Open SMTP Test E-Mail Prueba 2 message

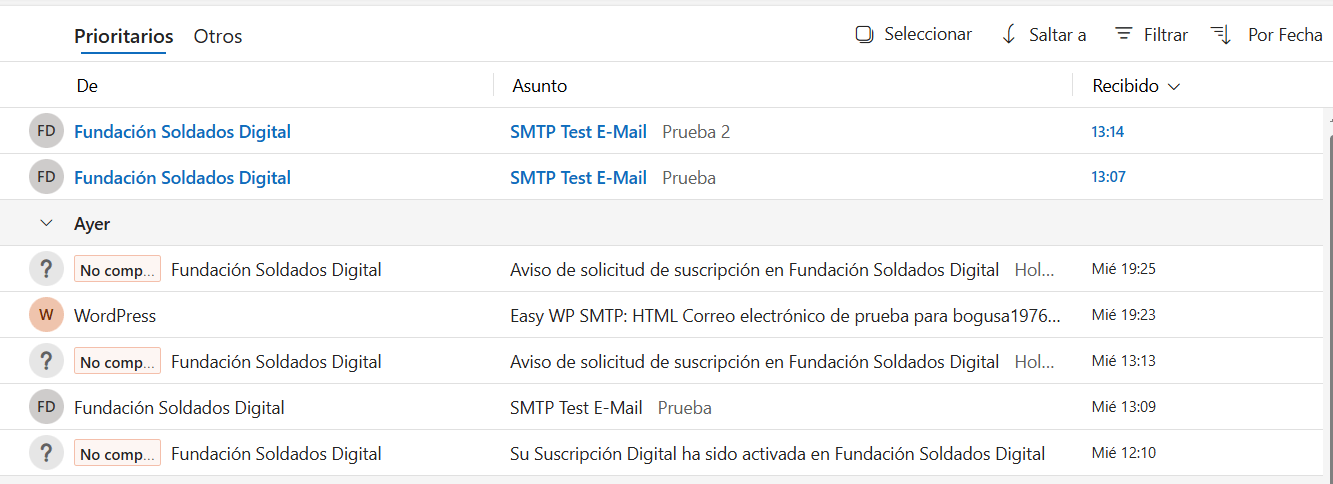(x=620, y=132)
